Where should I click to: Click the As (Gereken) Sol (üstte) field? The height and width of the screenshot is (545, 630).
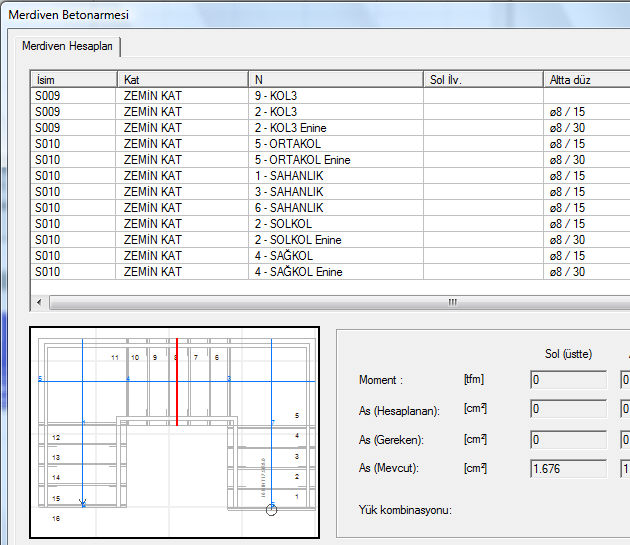(568, 440)
